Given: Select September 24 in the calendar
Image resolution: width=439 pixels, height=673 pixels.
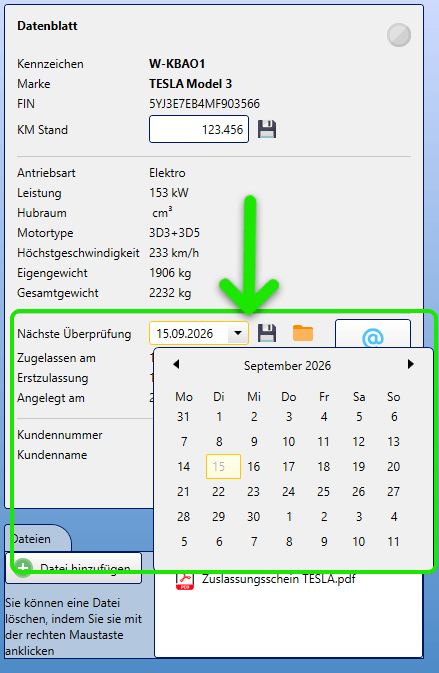Looking at the screenshot, I should point(288,491).
